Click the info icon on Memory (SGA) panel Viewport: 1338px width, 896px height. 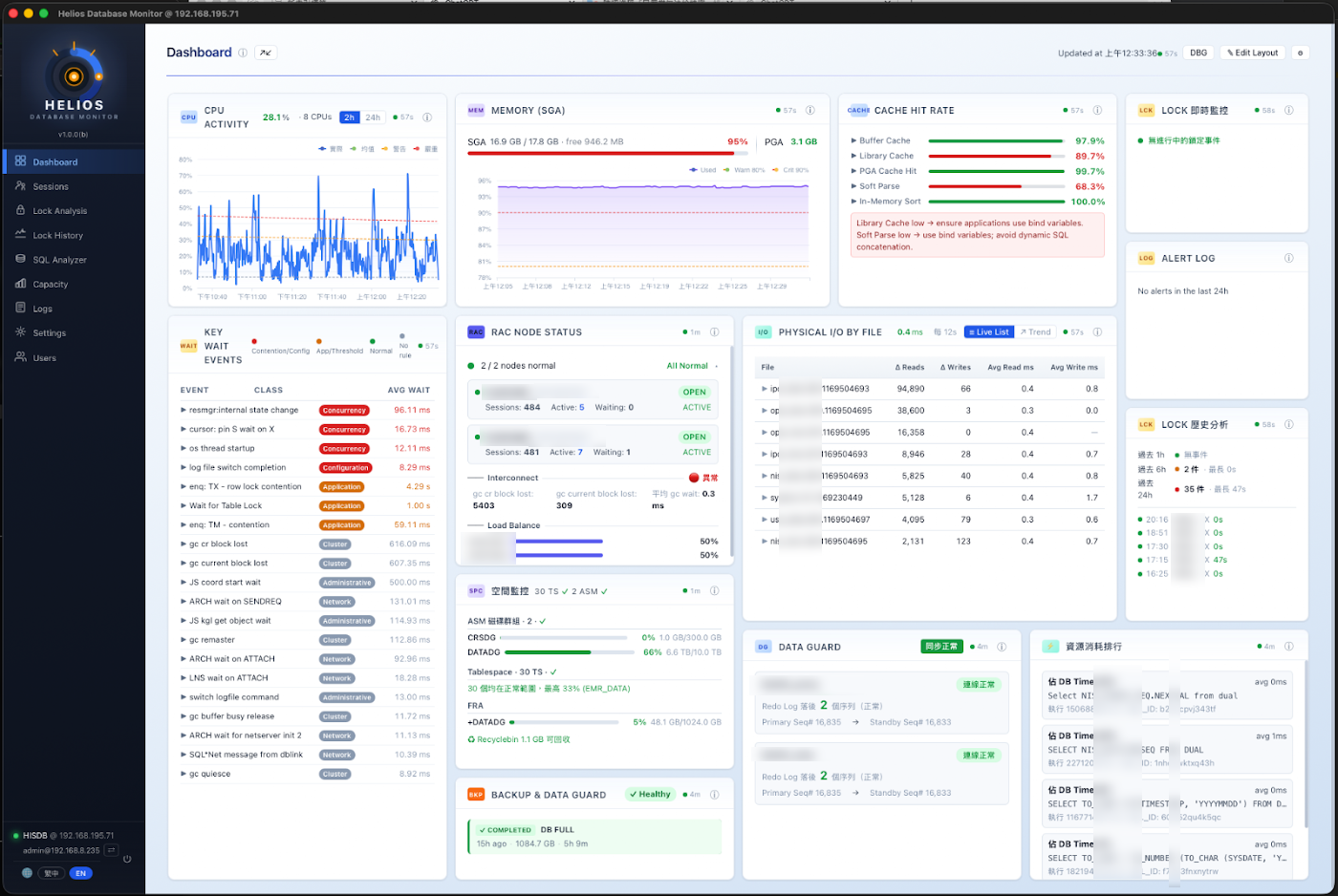810,111
